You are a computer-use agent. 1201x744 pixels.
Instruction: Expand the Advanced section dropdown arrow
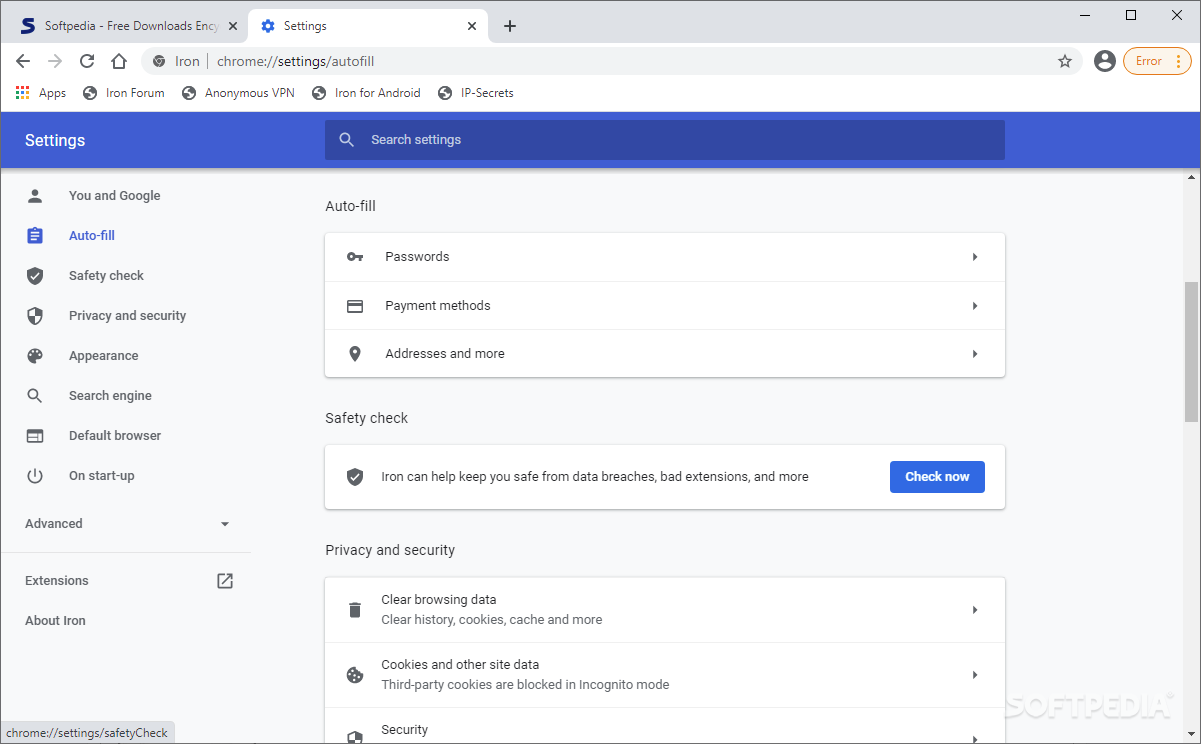coord(225,524)
